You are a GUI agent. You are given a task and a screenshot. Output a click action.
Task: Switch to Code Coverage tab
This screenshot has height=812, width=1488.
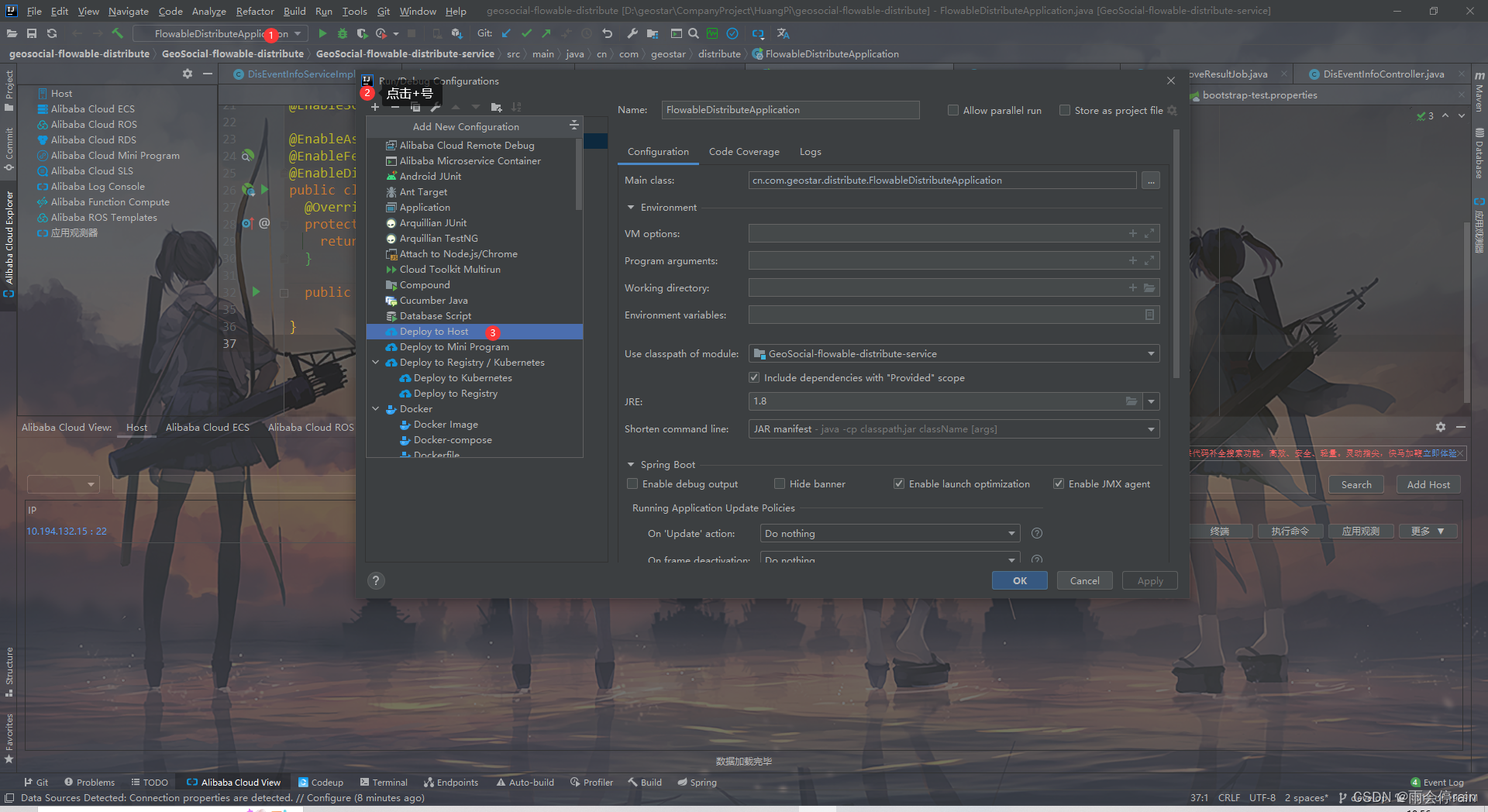tap(744, 152)
